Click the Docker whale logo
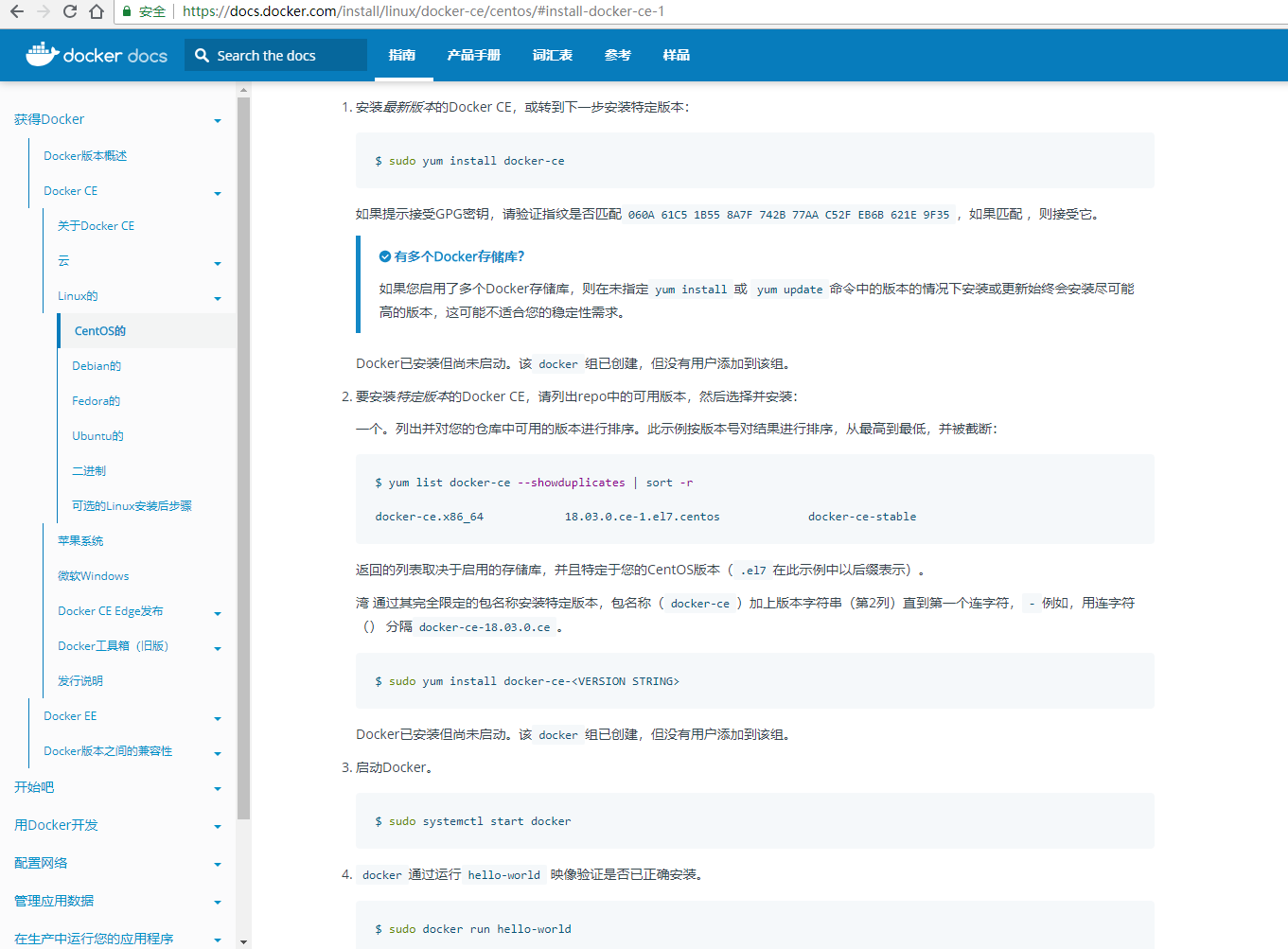 42,55
